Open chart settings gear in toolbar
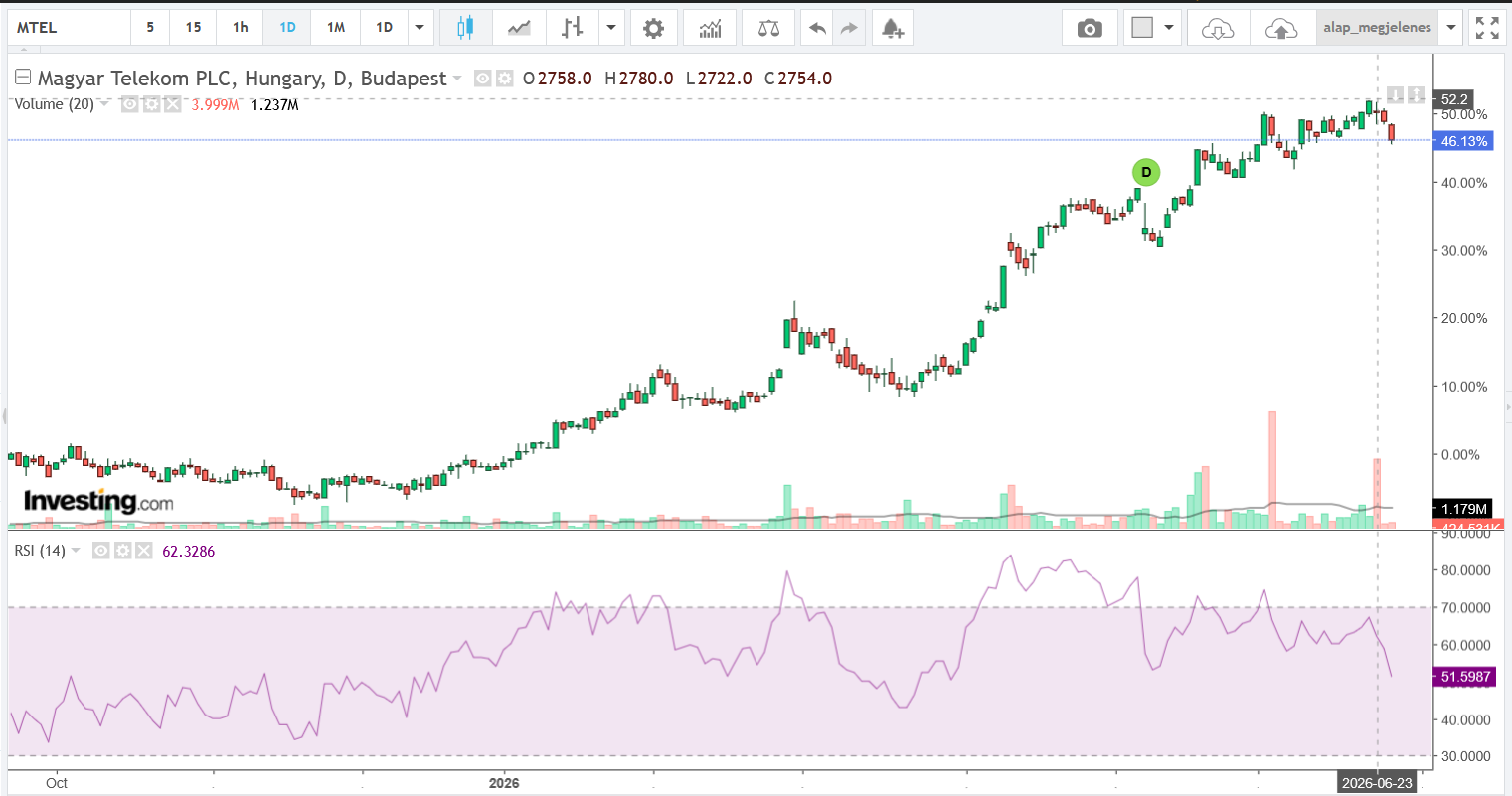 653,28
